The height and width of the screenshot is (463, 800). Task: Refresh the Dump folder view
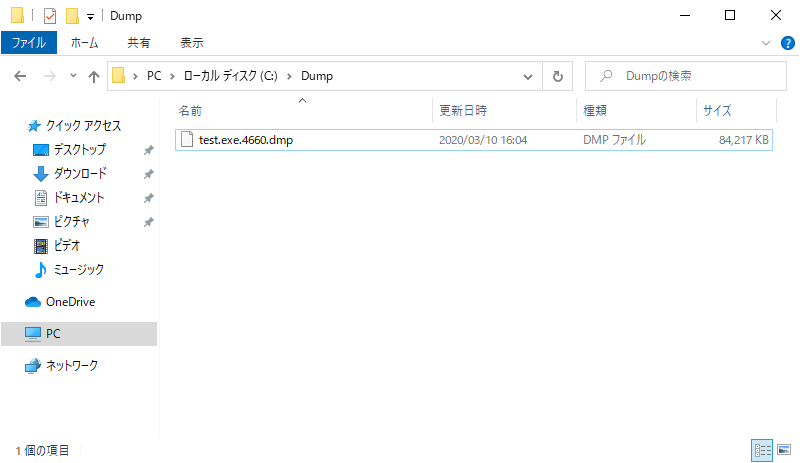(x=558, y=77)
